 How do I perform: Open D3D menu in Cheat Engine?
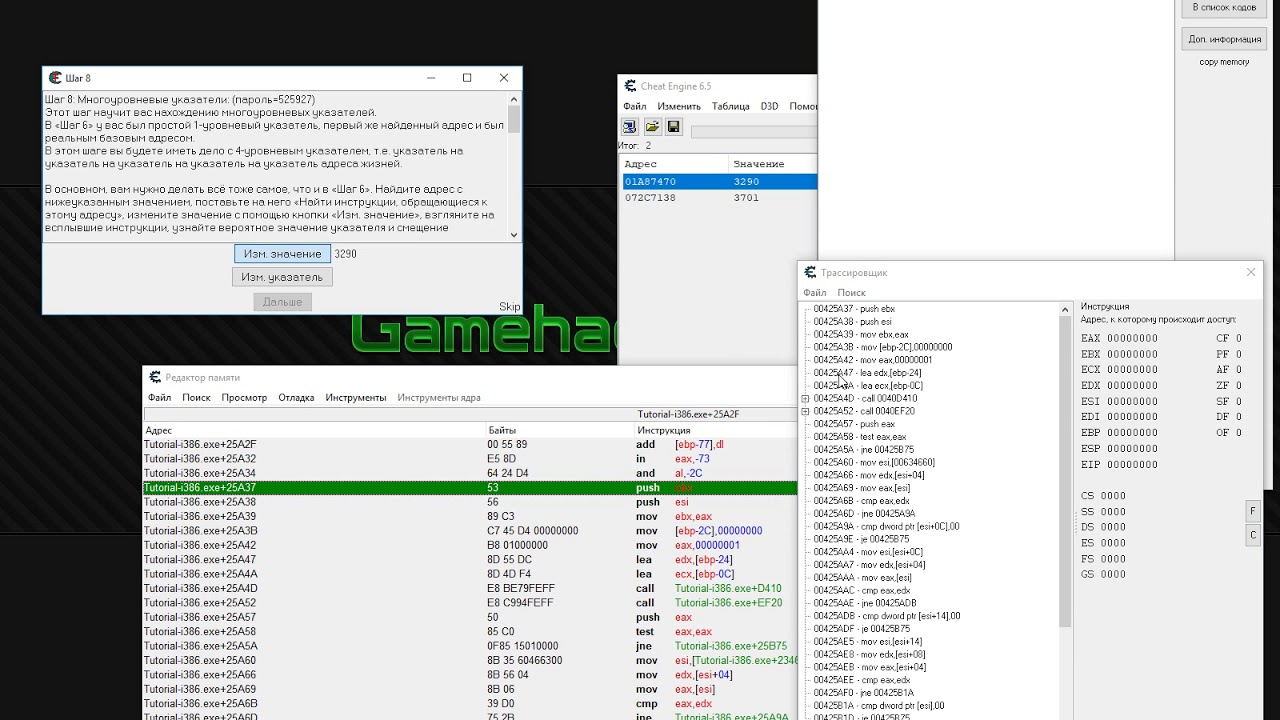point(769,106)
